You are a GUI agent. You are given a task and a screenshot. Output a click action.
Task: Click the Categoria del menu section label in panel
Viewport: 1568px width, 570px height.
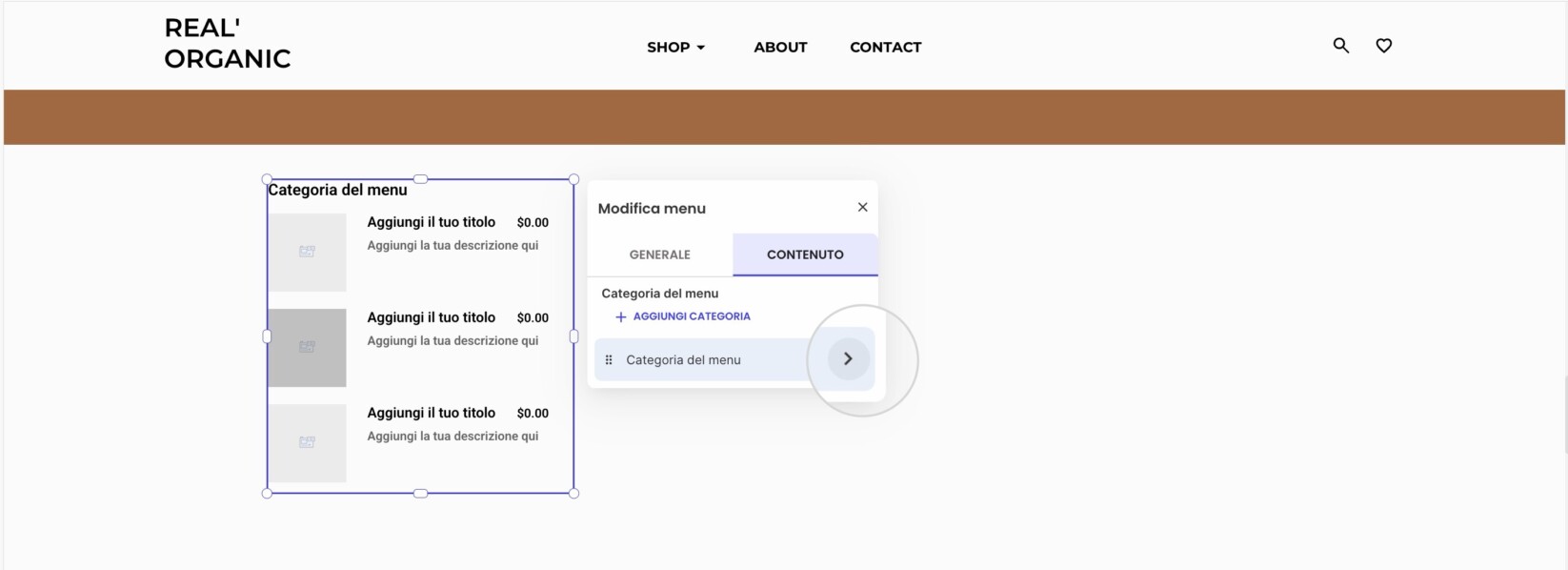tap(659, 294)
